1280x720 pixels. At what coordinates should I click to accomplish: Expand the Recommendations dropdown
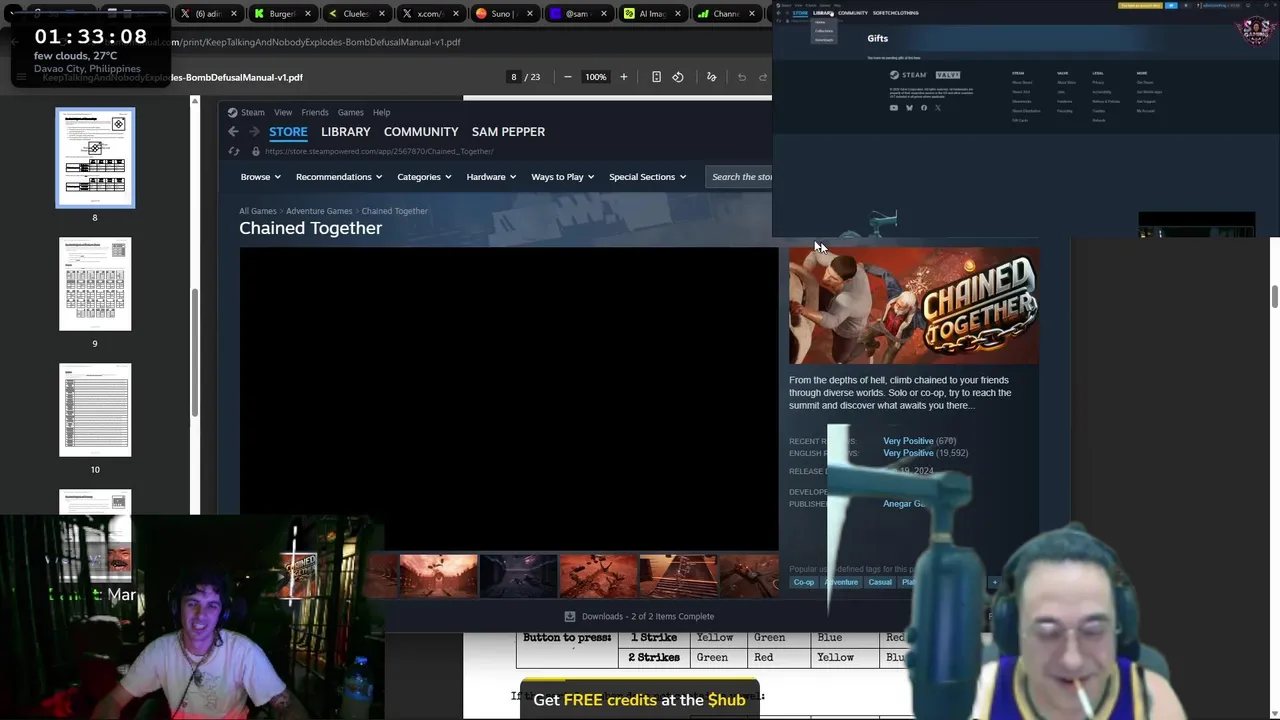[339, 177]
